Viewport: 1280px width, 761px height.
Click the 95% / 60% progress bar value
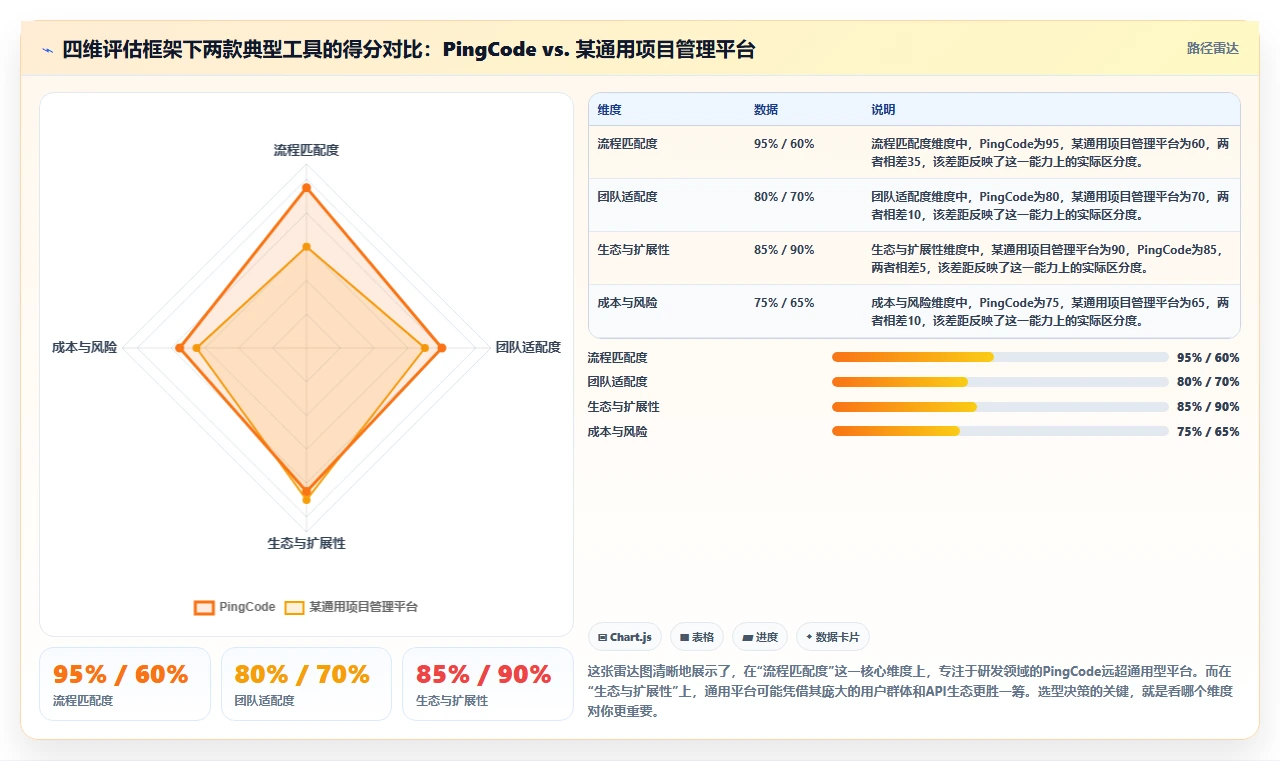tap(1208, 357)
